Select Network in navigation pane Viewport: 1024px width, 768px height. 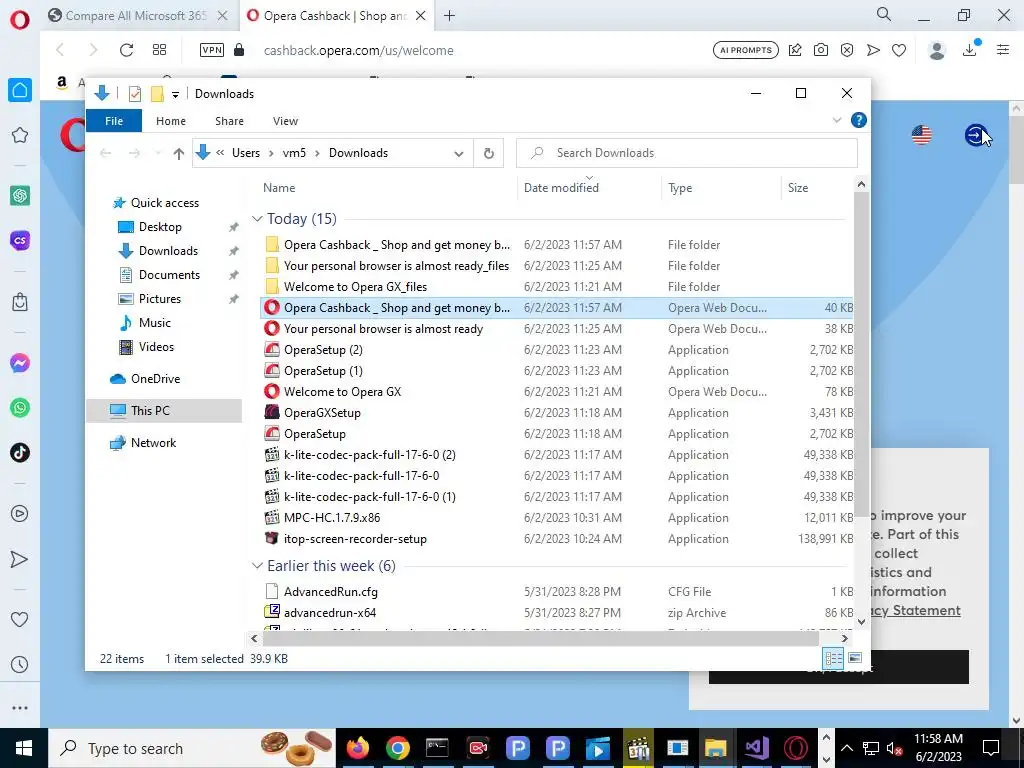153,443
